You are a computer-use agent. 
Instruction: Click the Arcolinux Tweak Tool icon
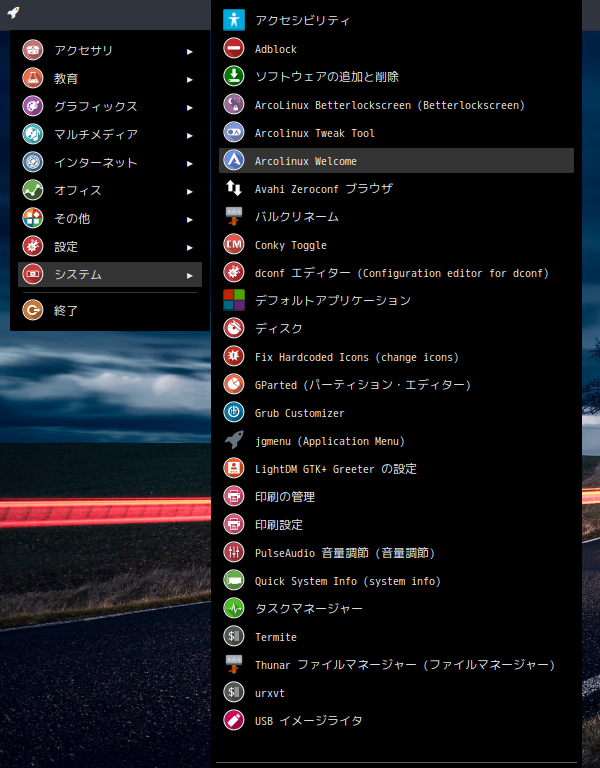234,132
